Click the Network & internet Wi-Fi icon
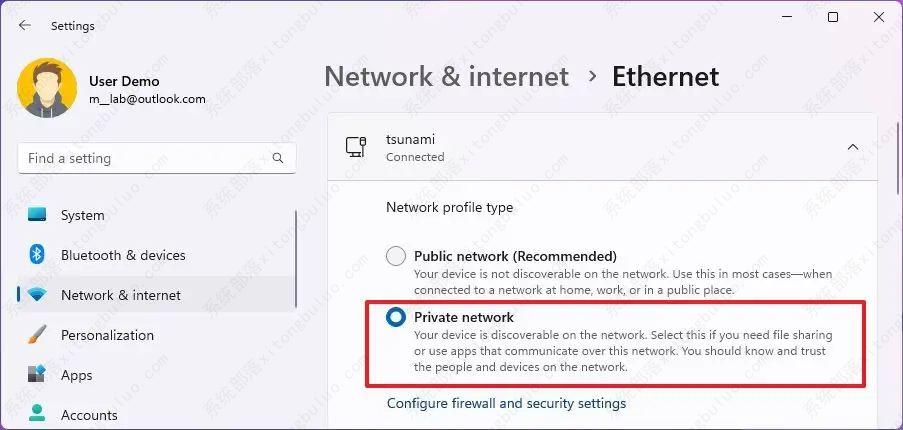The height and width of the screenshot is (430, 903). click(x=37, y=295)
